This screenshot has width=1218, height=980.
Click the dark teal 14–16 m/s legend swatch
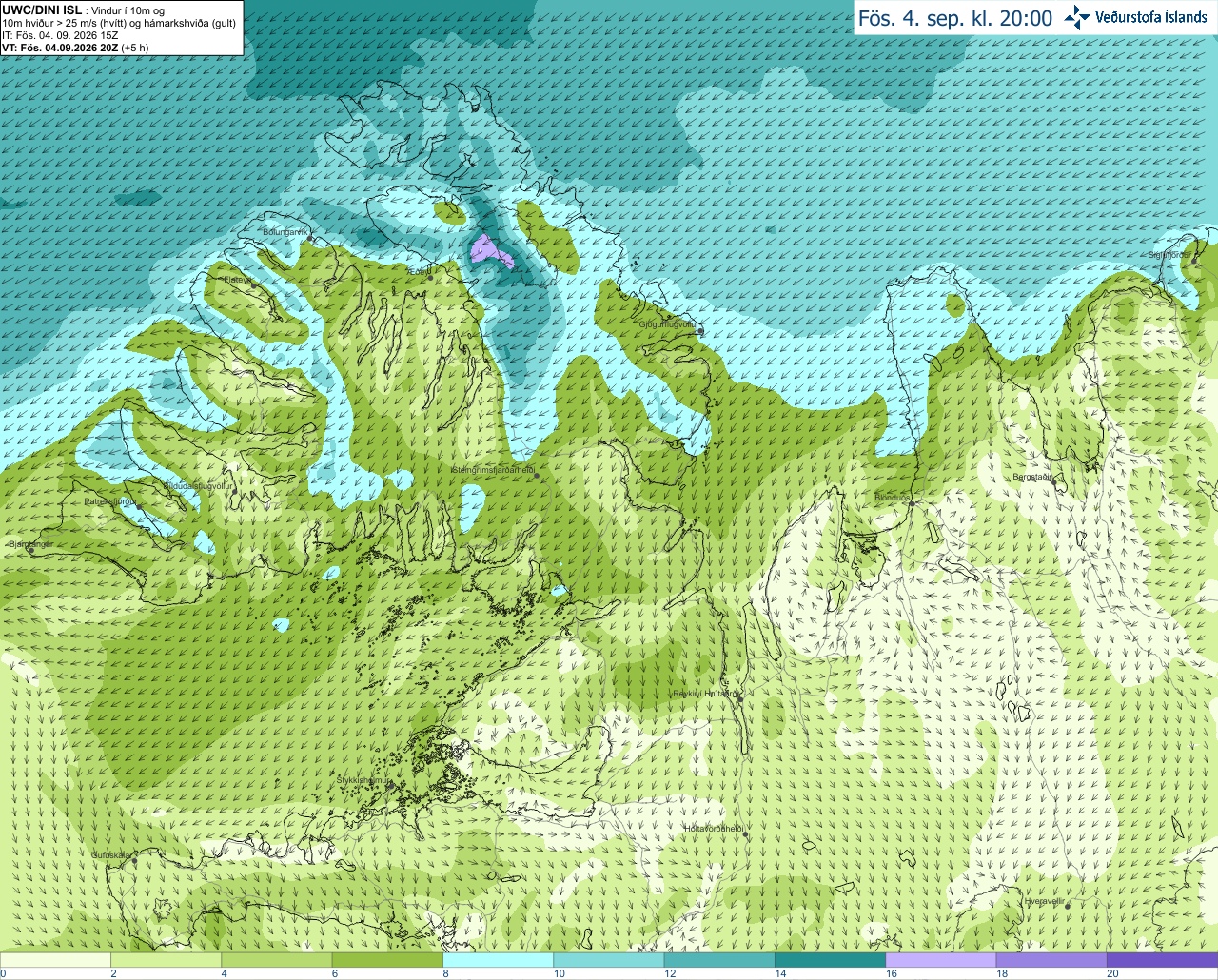pos(830,960)
